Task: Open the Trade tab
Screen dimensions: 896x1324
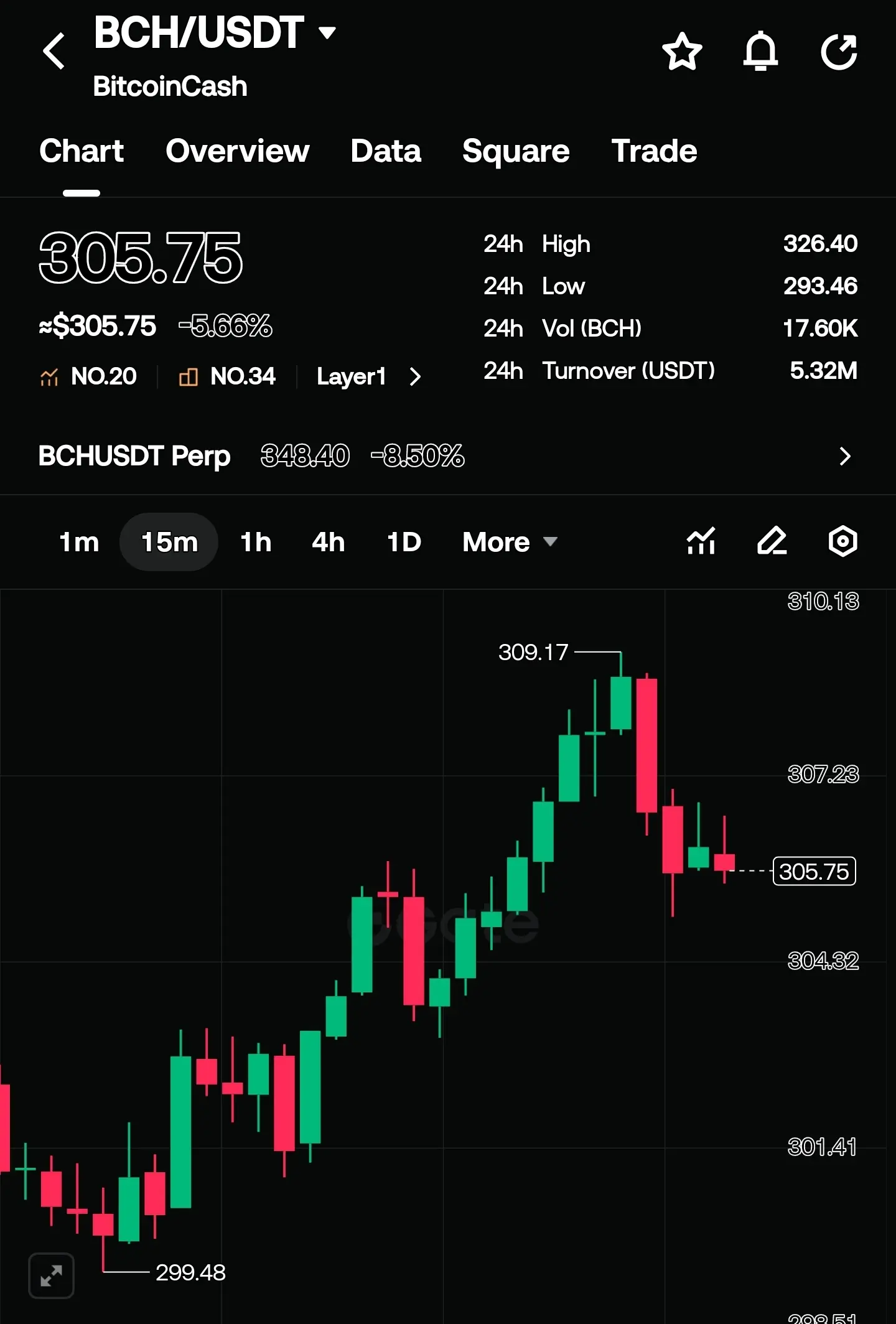Action: pyautogui.click(x=654, y=151)
